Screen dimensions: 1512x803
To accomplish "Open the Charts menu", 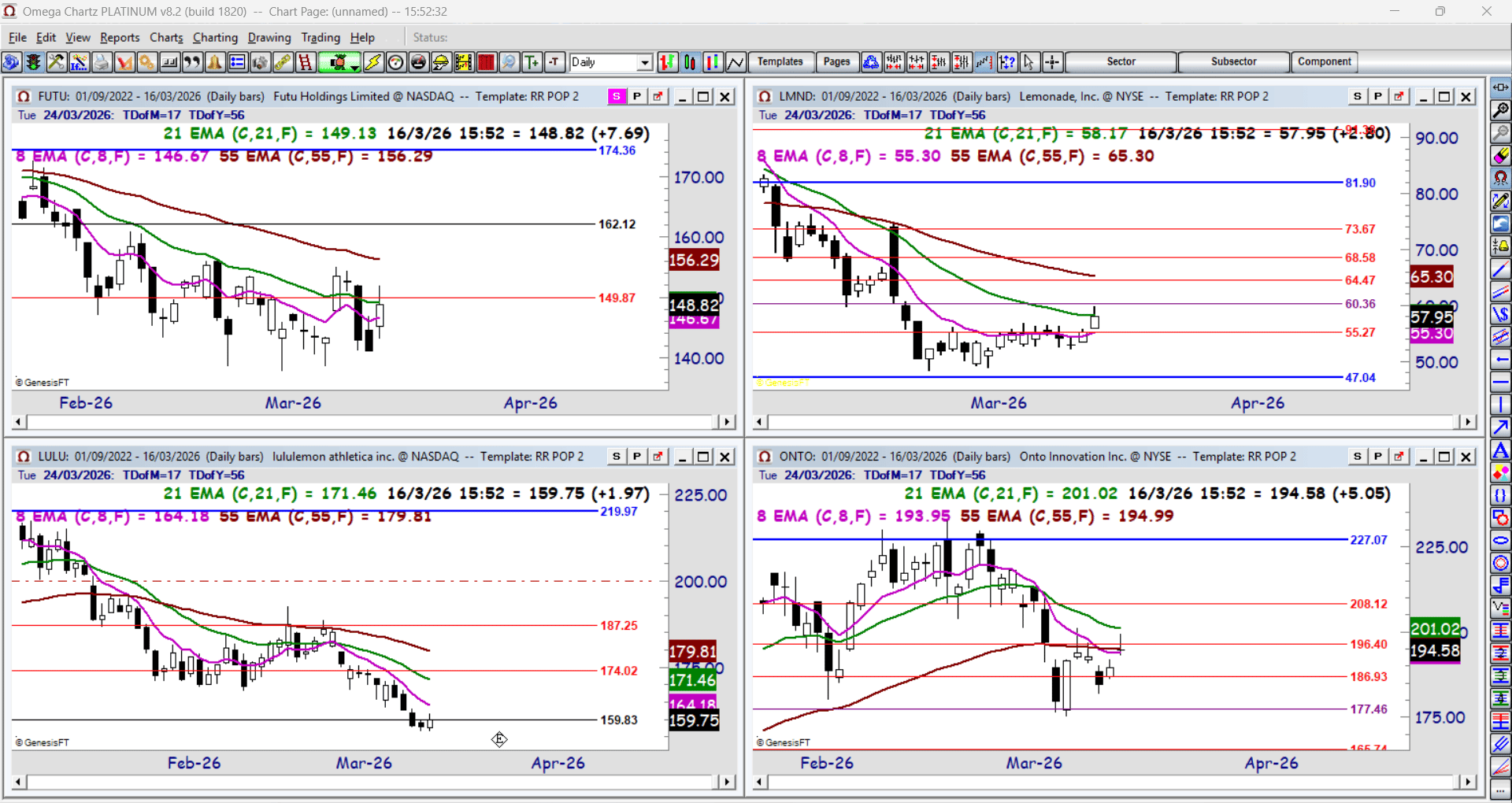I will [166, 38].
